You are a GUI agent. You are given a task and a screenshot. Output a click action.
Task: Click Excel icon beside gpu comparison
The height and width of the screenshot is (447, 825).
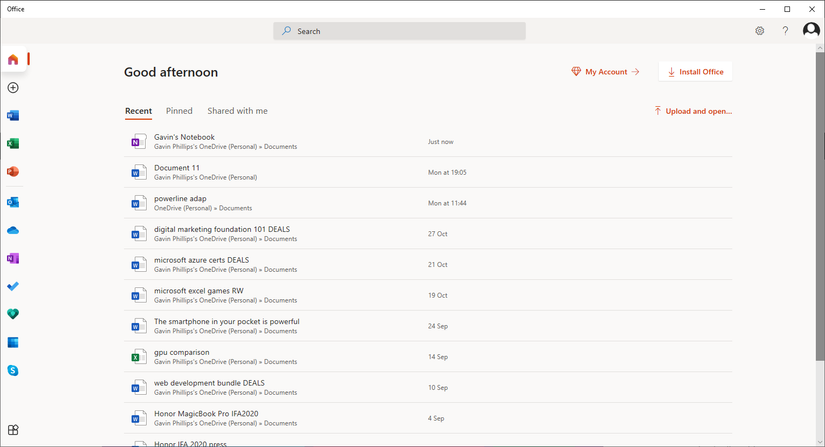click(x=138, y=357)
